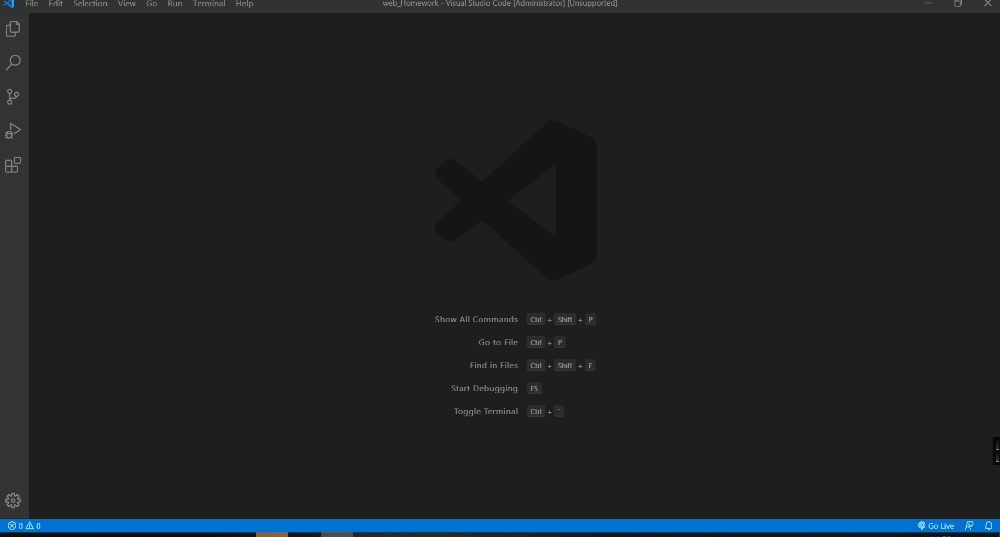Open the Terminal menu

[x=209, y=3]
